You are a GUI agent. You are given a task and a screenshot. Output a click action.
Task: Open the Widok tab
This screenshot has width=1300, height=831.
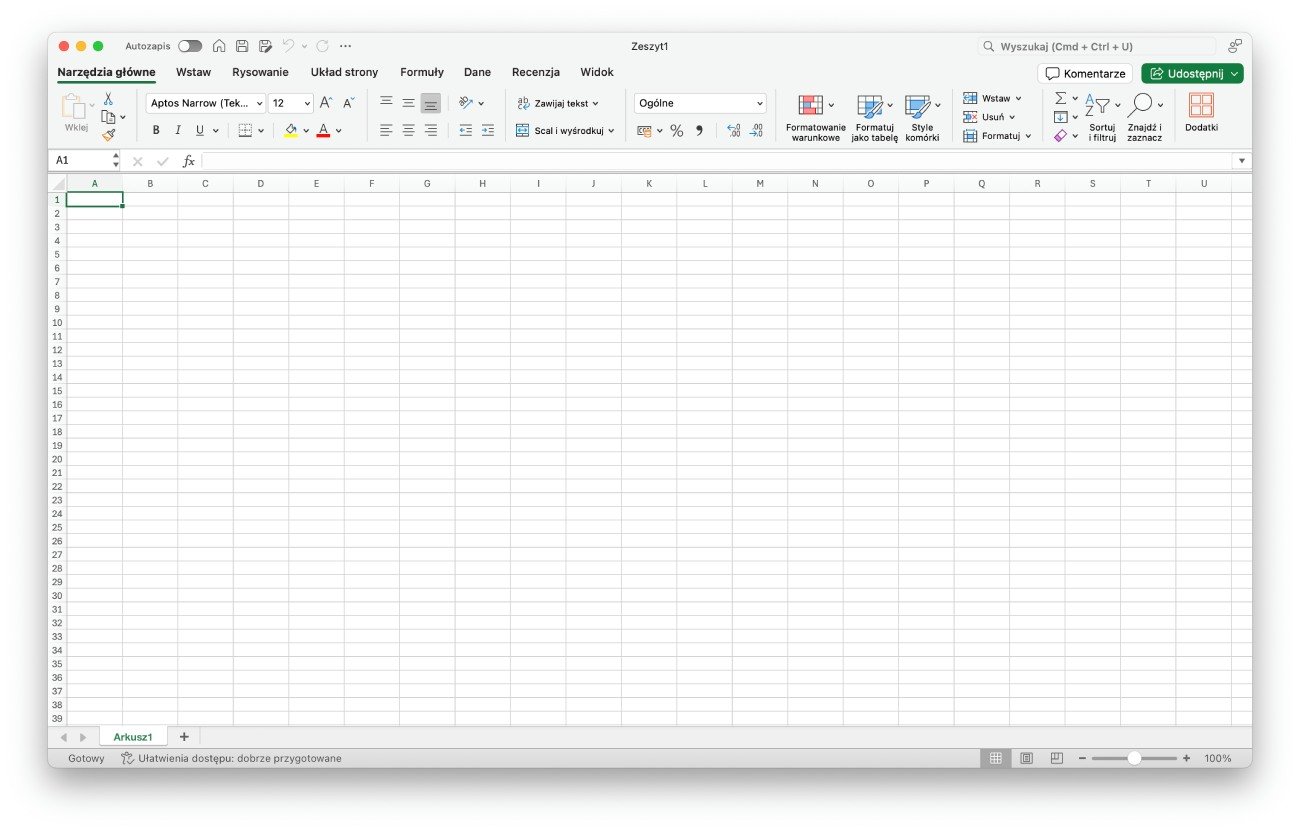click(x=597, y=72)
